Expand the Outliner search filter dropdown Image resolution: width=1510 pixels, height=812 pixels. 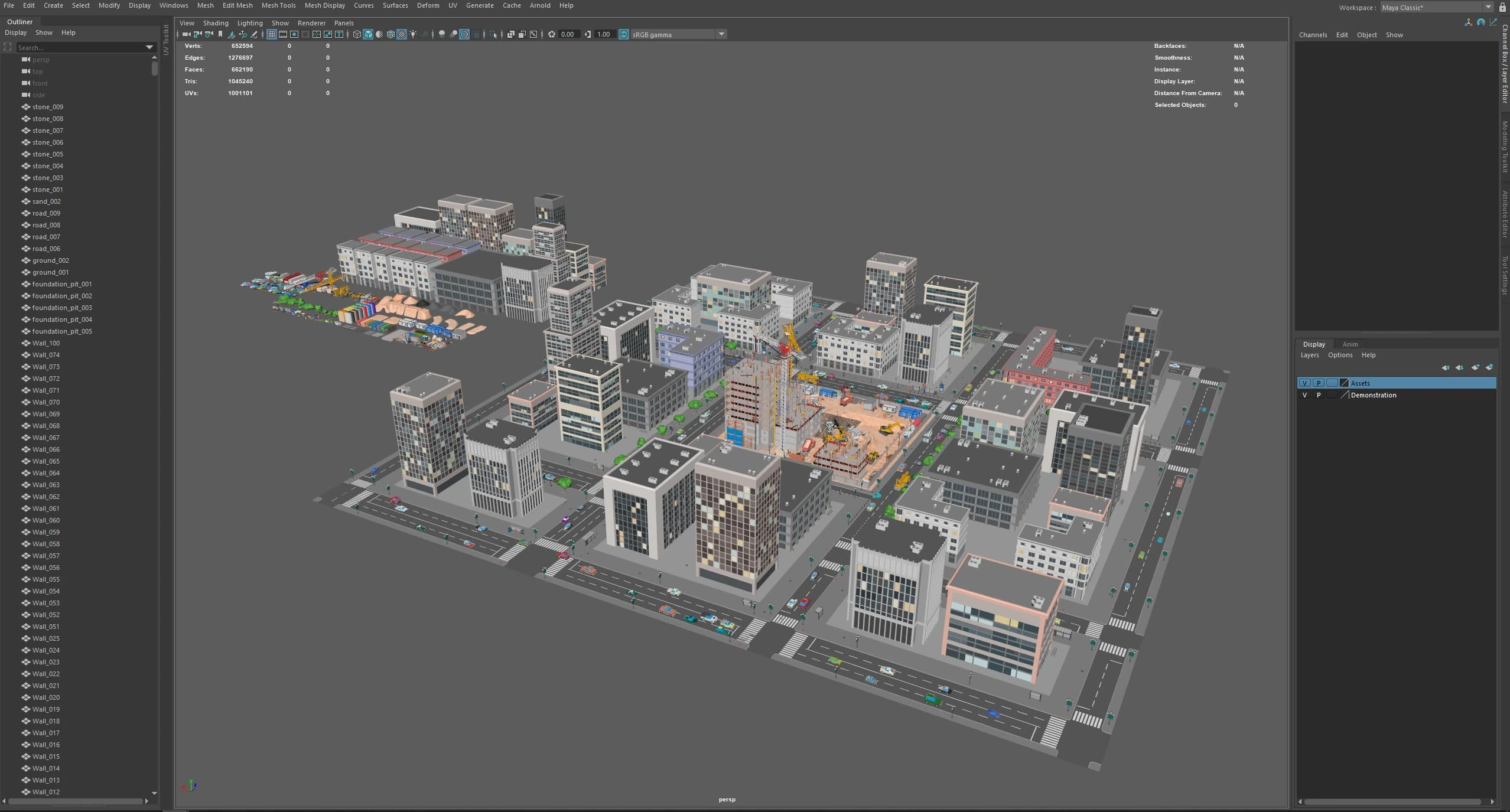coord(149,47)
